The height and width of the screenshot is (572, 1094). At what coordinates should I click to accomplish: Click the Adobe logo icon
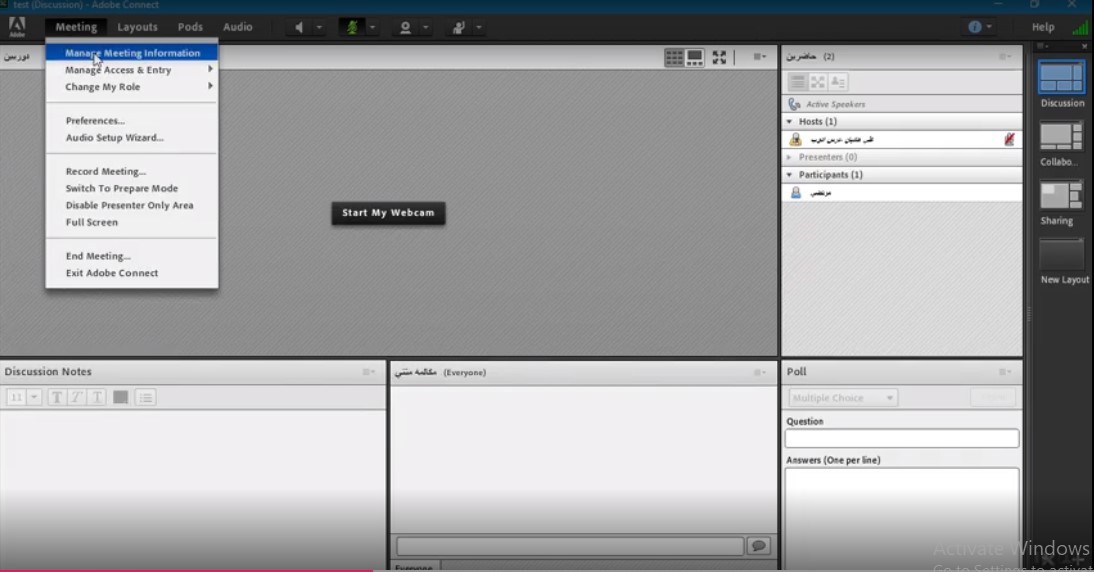click(17, 27)
